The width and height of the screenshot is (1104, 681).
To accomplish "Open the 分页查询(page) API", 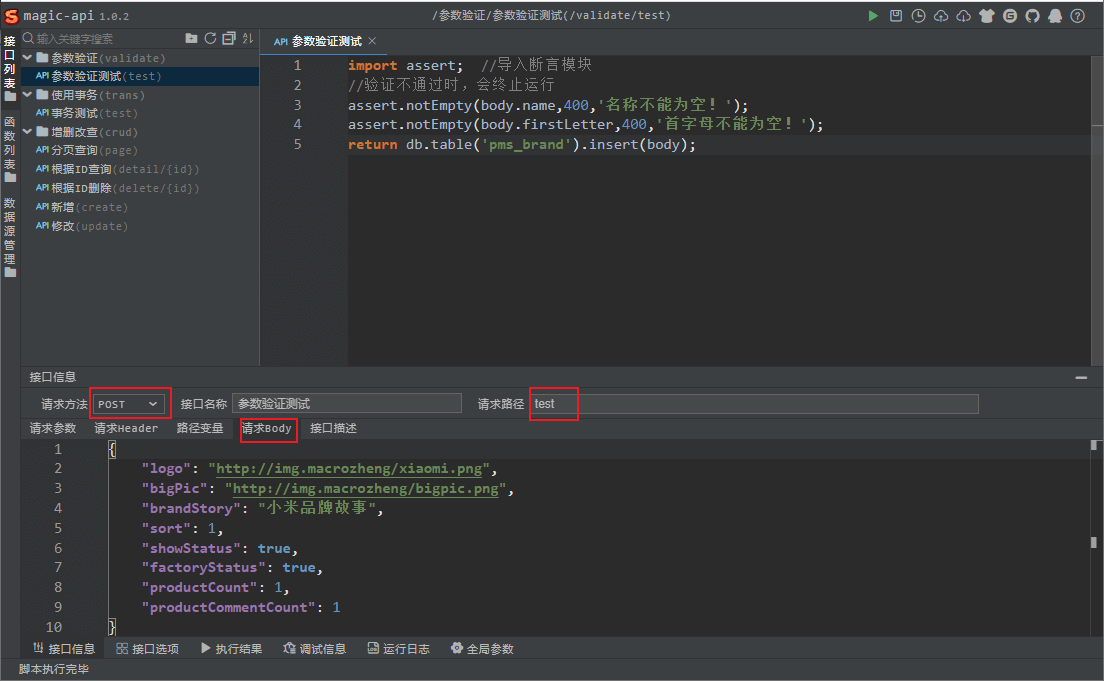I will (x=140, y=151).
